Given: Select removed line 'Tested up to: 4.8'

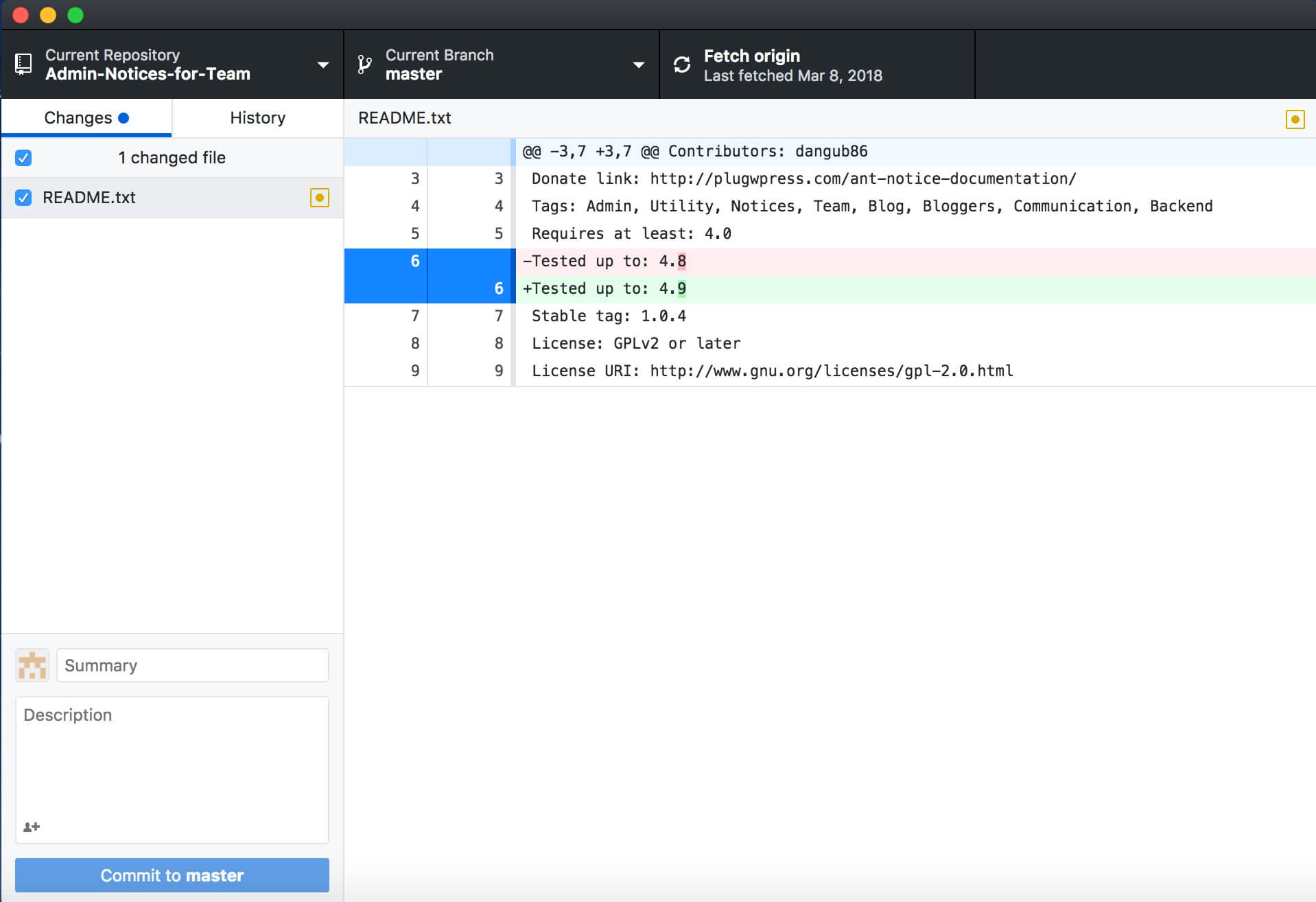Looking at the screenshot, I should (915, 262).
